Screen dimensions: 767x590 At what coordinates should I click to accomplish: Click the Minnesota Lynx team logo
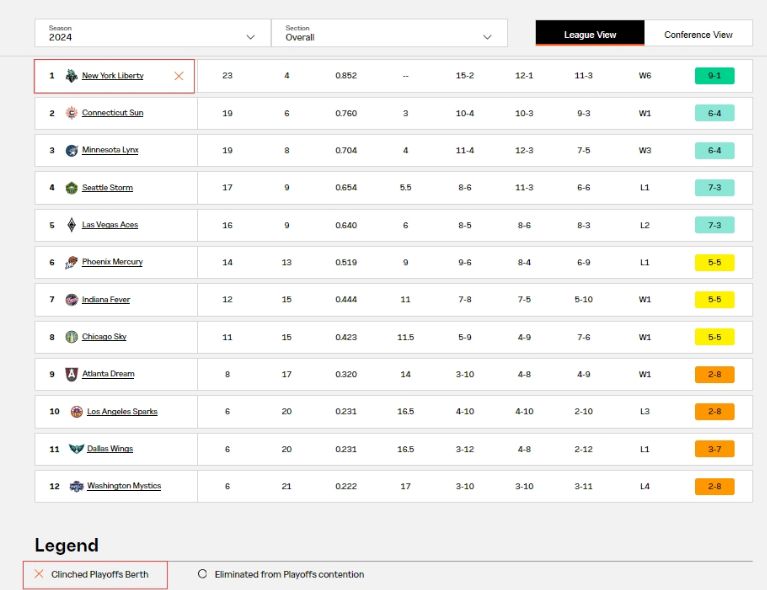[71, 150]
